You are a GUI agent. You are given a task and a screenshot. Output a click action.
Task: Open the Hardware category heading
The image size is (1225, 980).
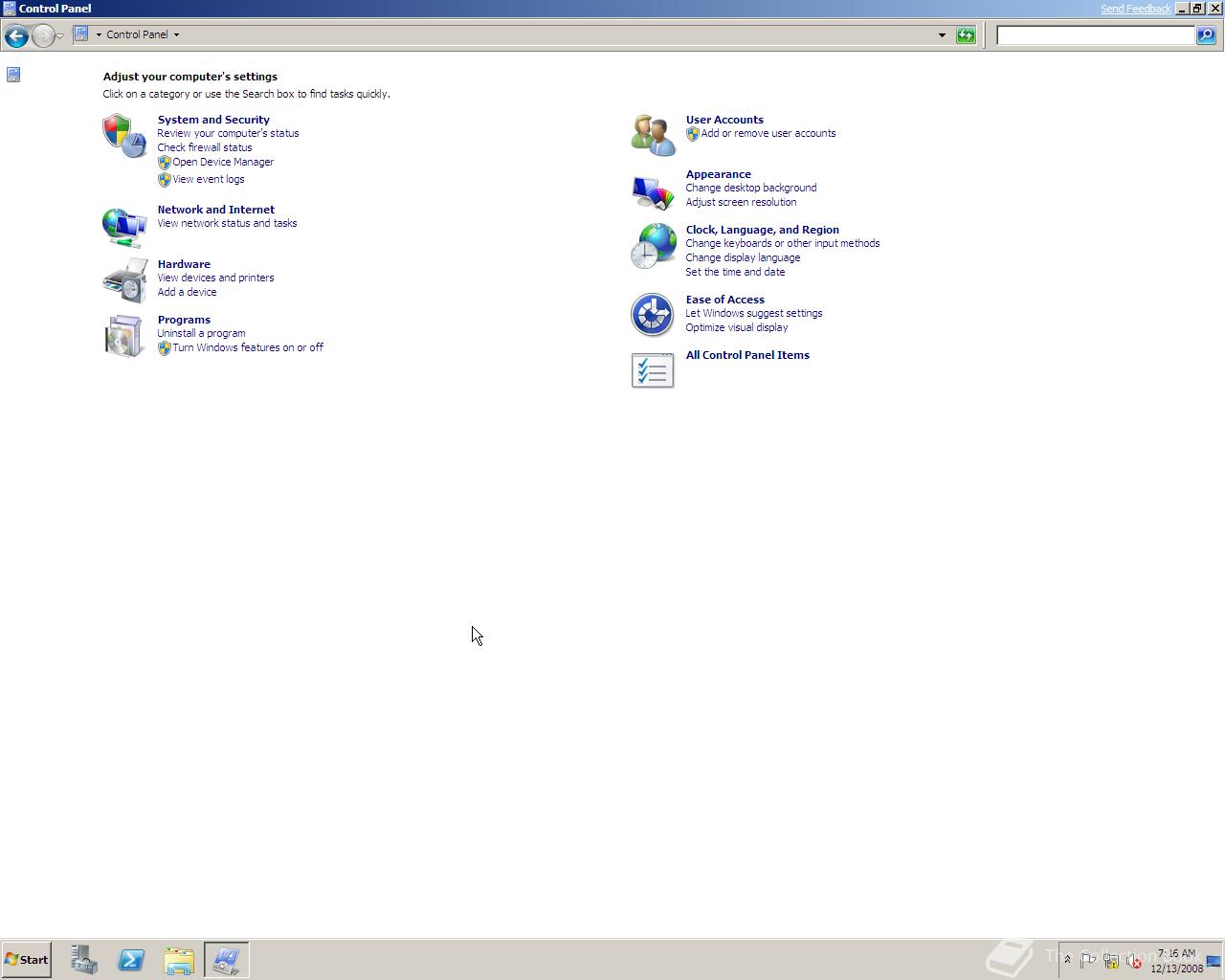point(184,264)
